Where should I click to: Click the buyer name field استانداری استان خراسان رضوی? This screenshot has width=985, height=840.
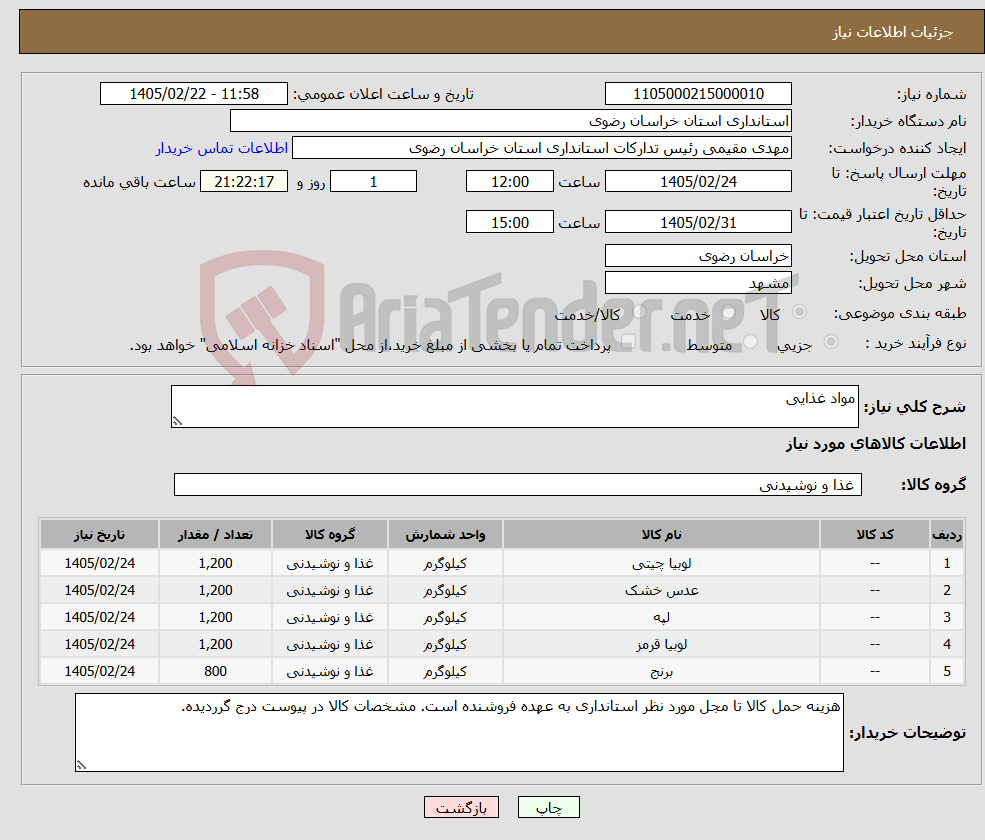pos(510,121)
